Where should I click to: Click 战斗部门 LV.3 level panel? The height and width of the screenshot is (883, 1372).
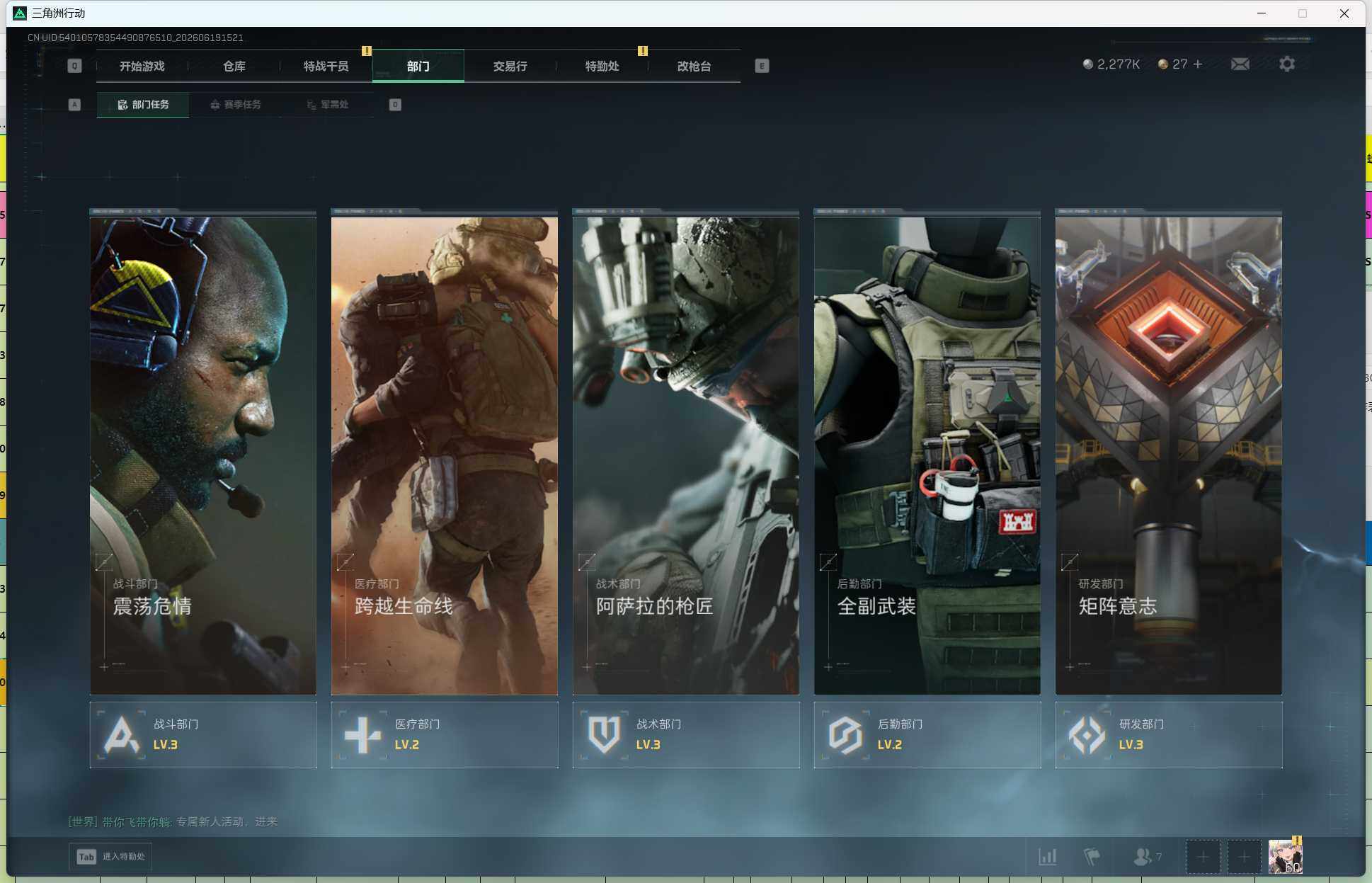(x=203, y=735)
